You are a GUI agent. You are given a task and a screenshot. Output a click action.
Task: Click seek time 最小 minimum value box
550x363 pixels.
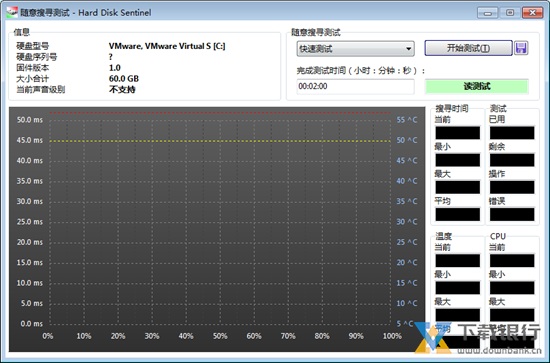[x=458, y=160]
